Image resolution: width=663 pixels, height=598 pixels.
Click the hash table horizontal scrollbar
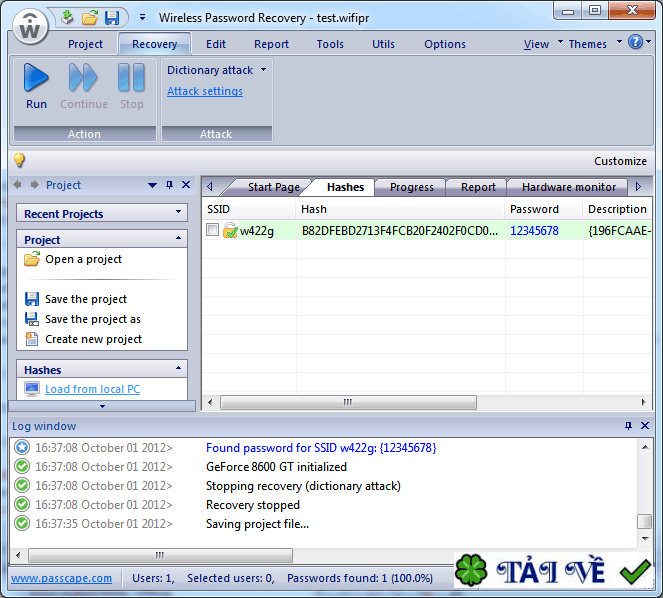pos(347,402)
